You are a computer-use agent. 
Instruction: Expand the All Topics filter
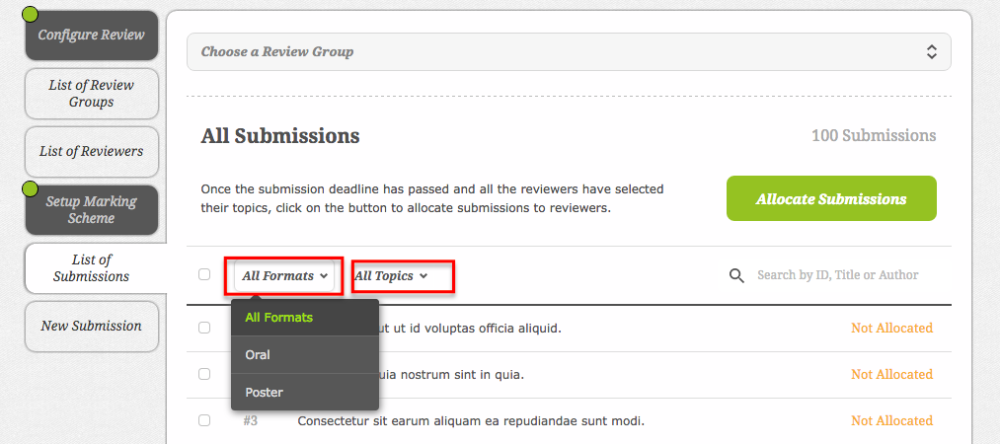point(391,276)
